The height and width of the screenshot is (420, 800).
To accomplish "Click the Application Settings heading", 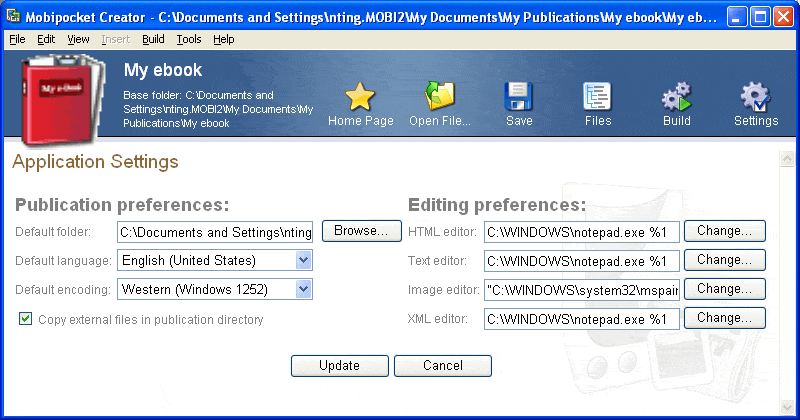I will coord(95,162).
